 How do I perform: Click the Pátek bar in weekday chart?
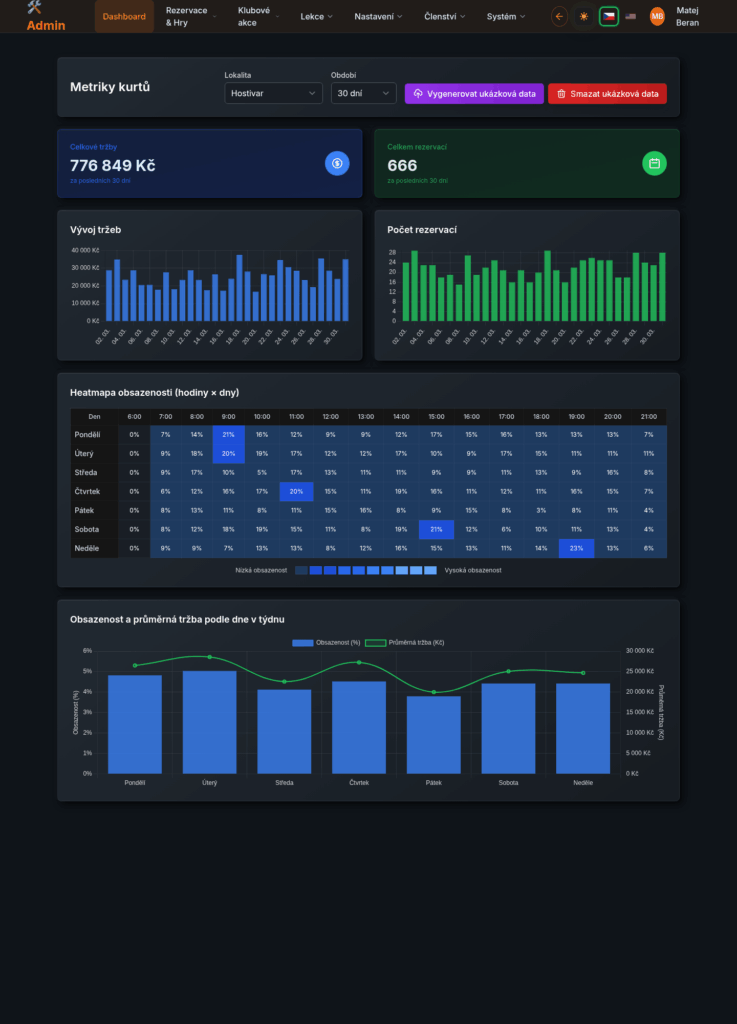click(x=433, y=735)
